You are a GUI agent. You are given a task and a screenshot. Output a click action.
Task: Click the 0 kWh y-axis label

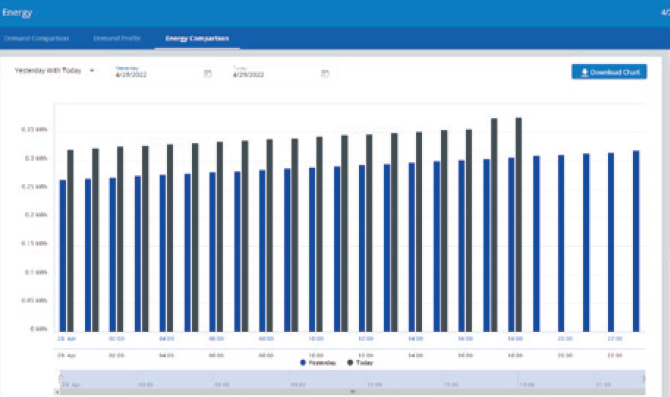point(38,329)
